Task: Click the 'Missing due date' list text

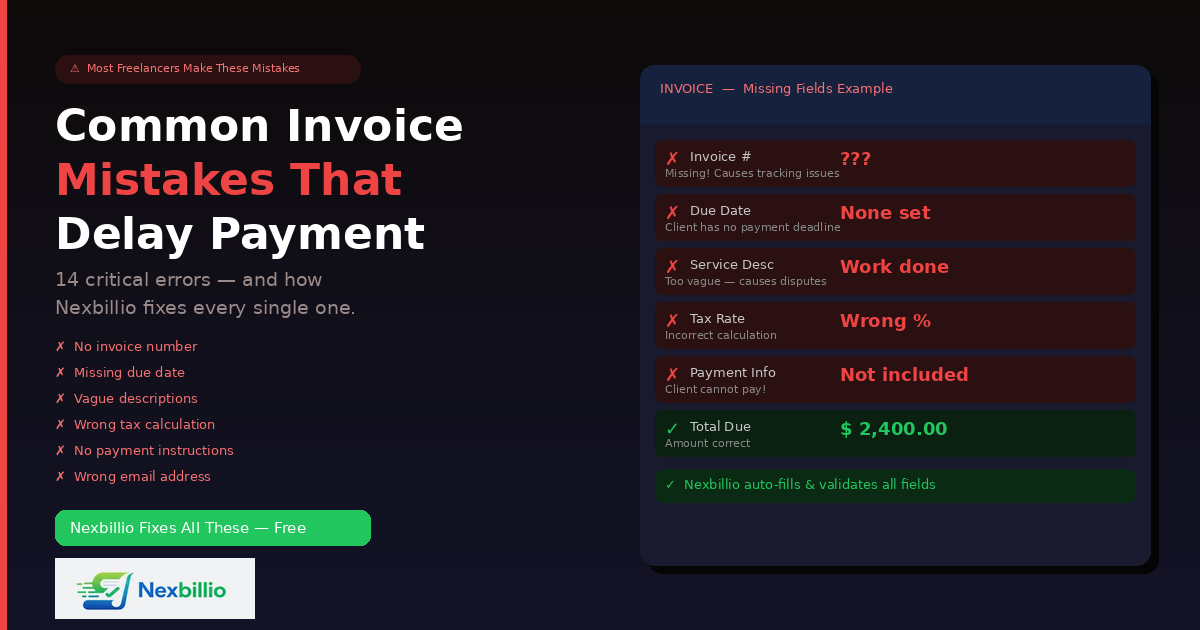Action: click(129, 373)
